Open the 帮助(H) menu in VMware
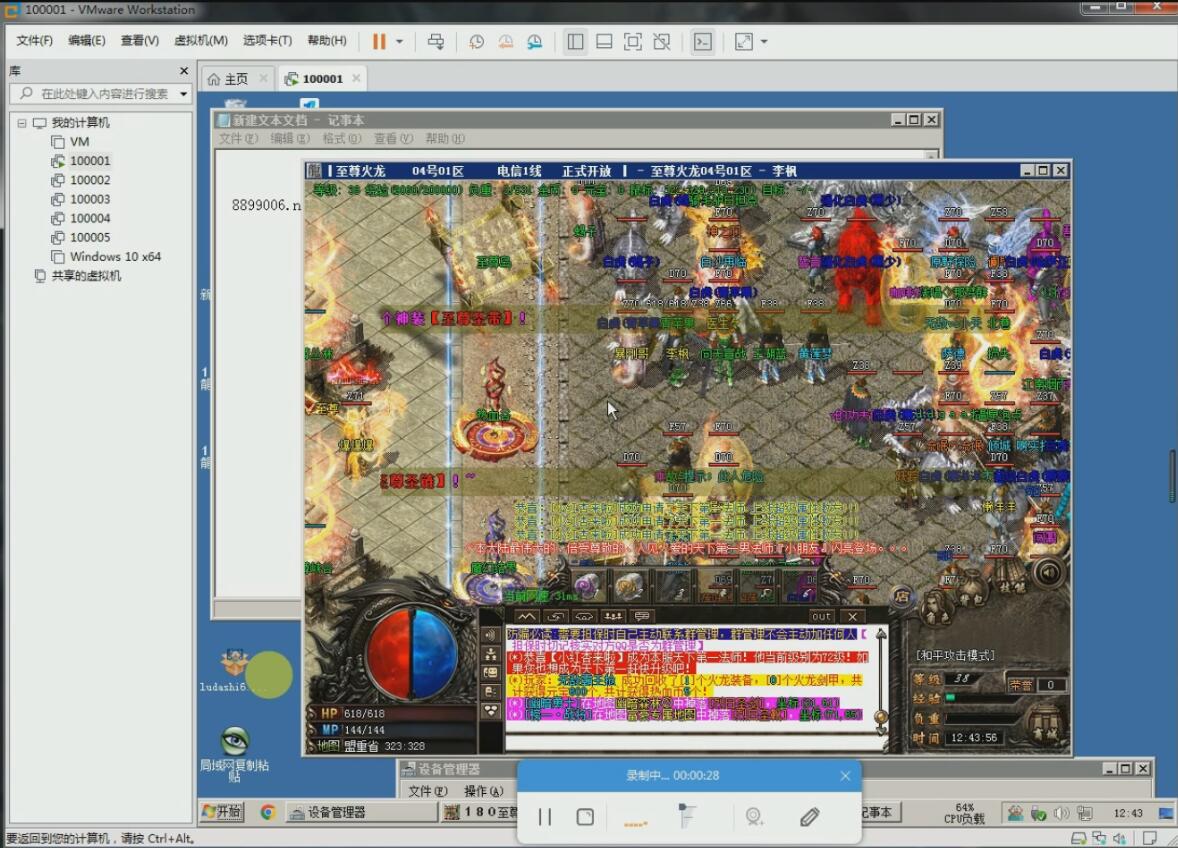The image size is (1178, 848). pyautogui.click(x=327, y=41)
